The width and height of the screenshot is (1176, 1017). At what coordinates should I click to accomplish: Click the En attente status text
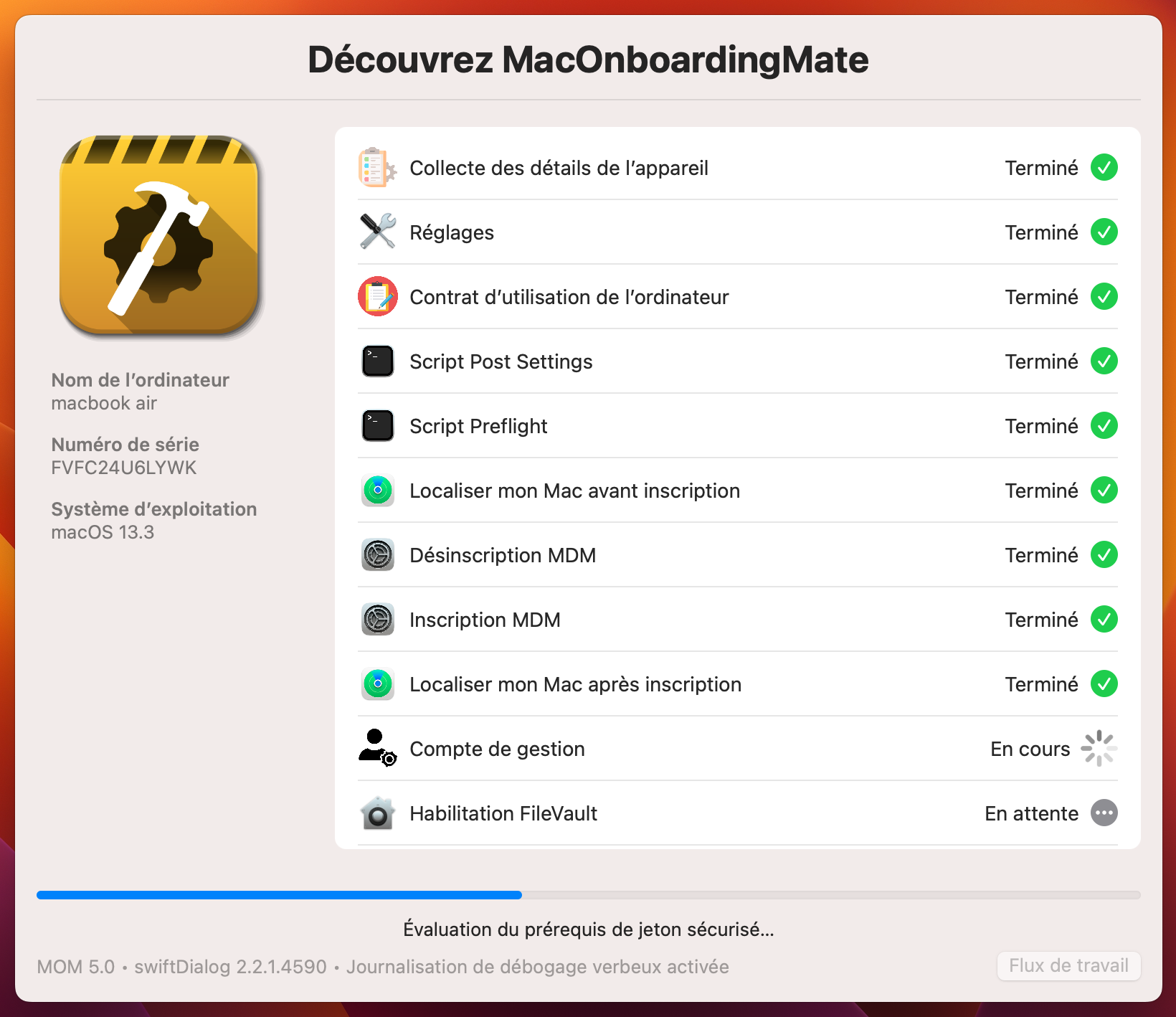pyautogui.click(x=1031, y=813)
